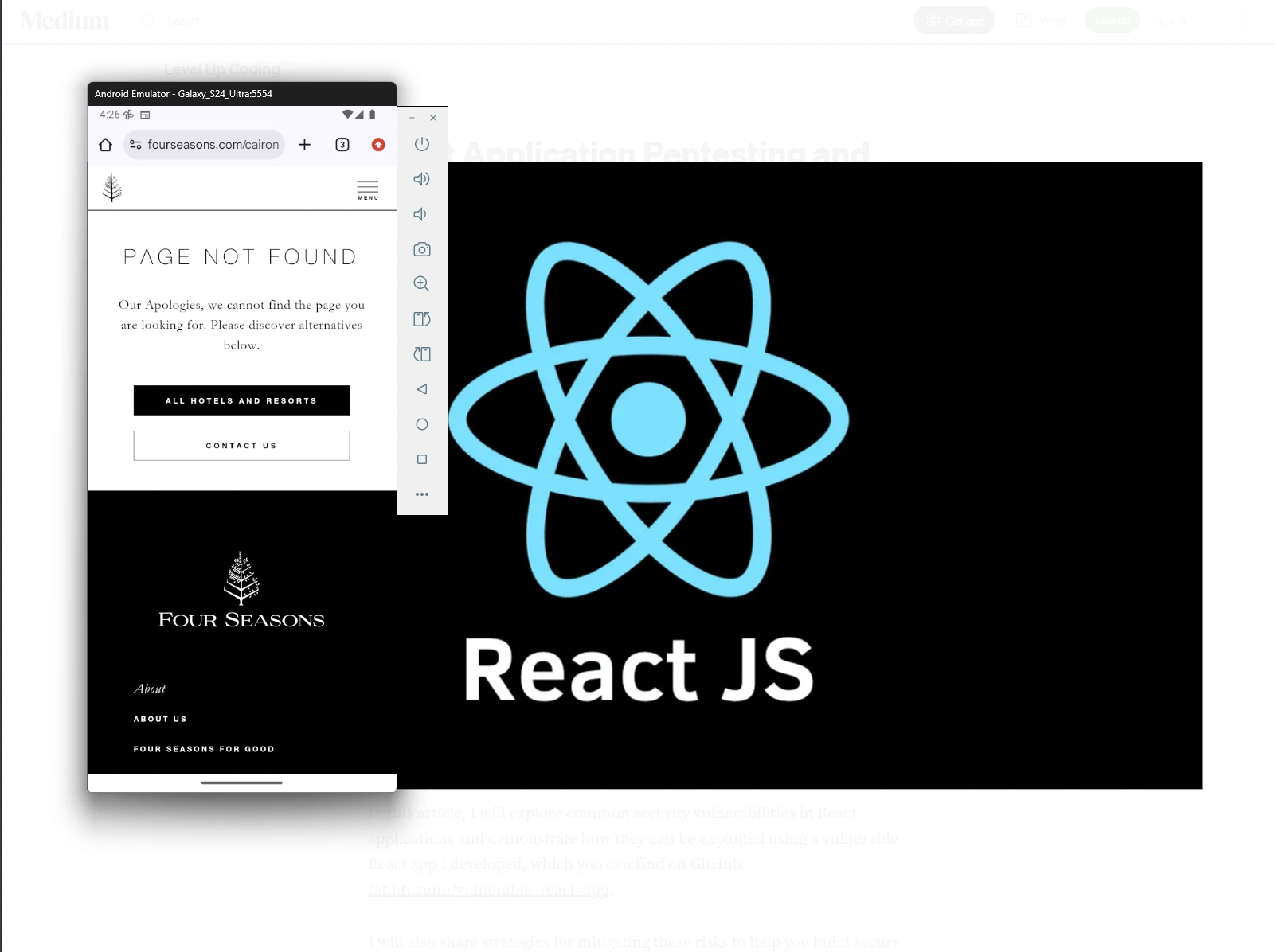
Task: Click ALL HOTELS AND RESORTS
Action: click(x=241, y=400)
